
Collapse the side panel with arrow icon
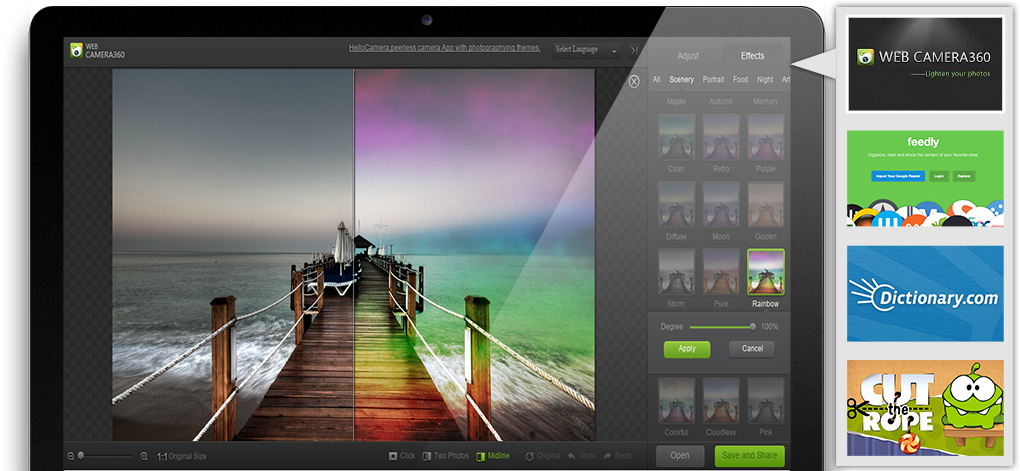[634, 49]
